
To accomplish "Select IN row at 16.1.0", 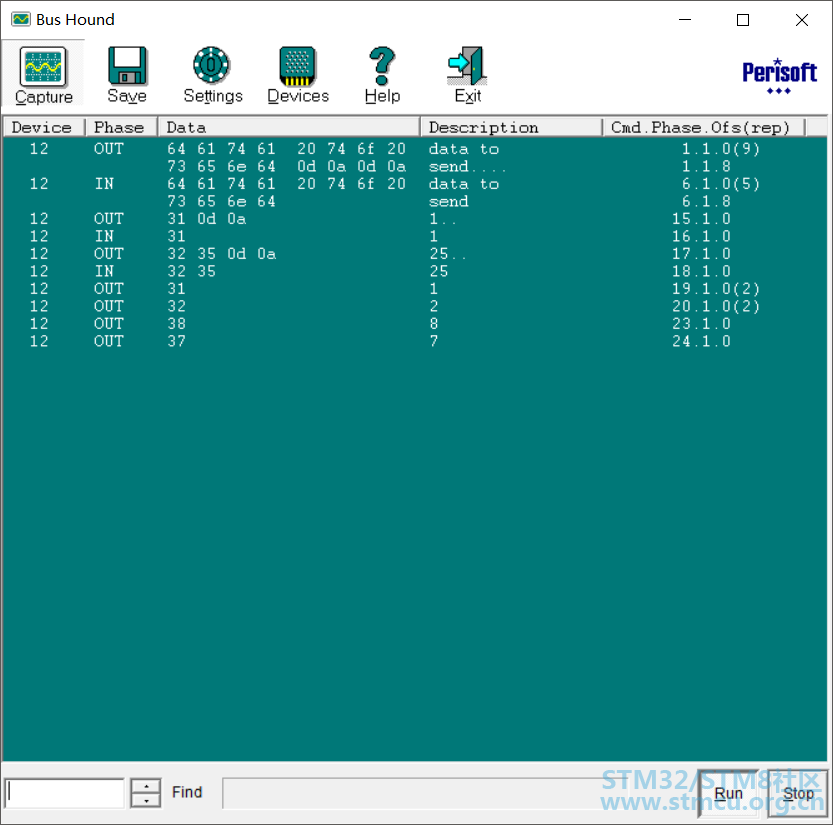I will [415, 236].
